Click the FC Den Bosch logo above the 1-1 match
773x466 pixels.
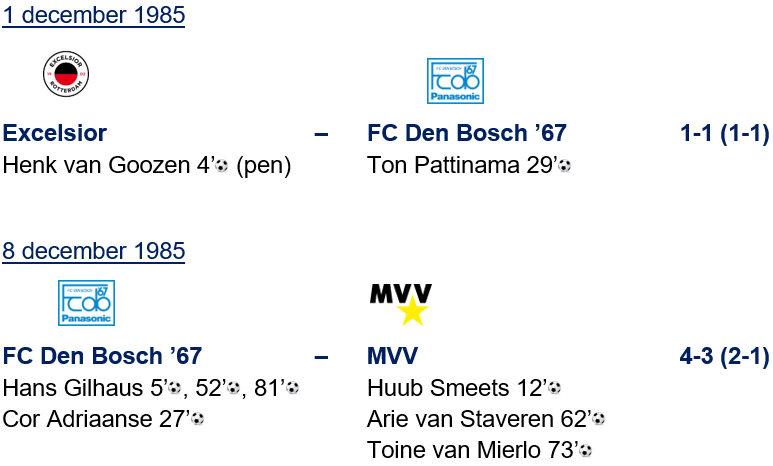(455, 81)
